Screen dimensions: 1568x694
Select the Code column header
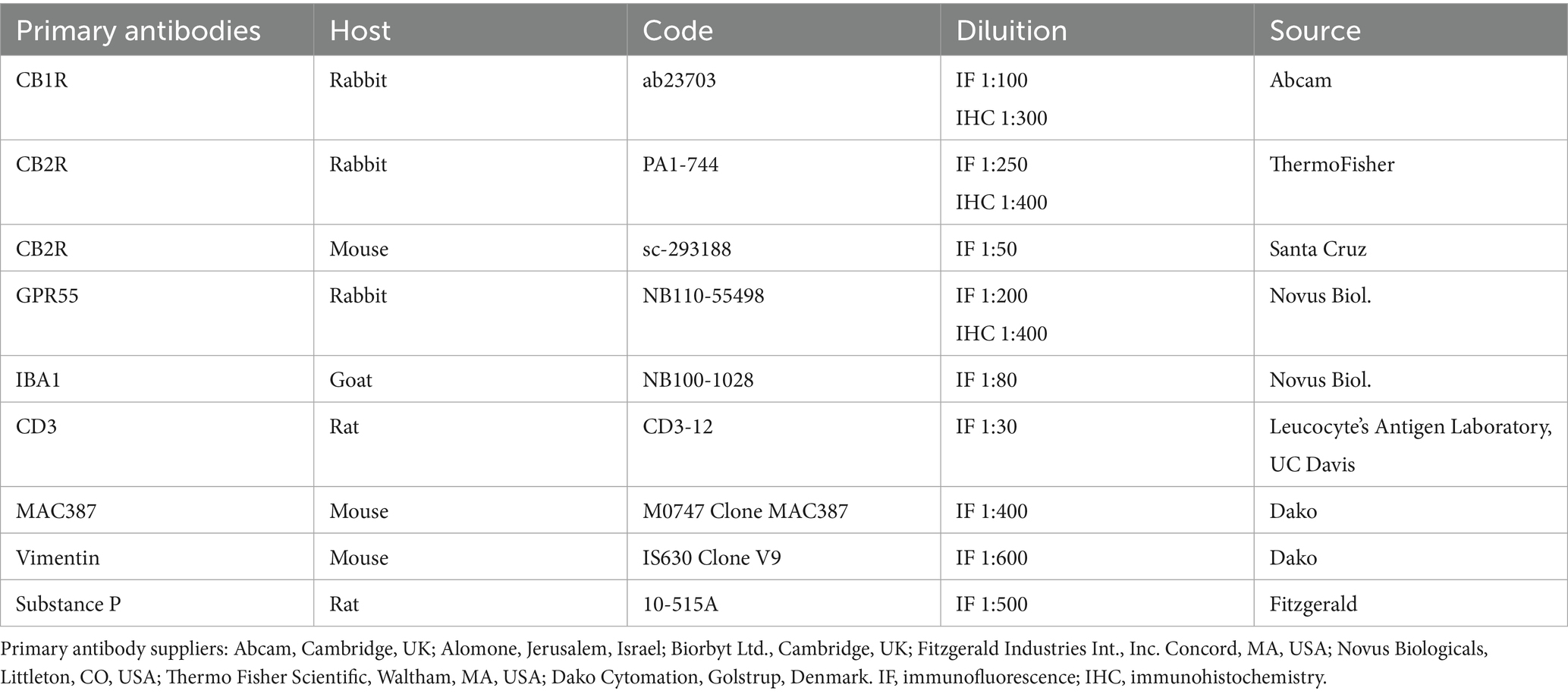[677, 30]
